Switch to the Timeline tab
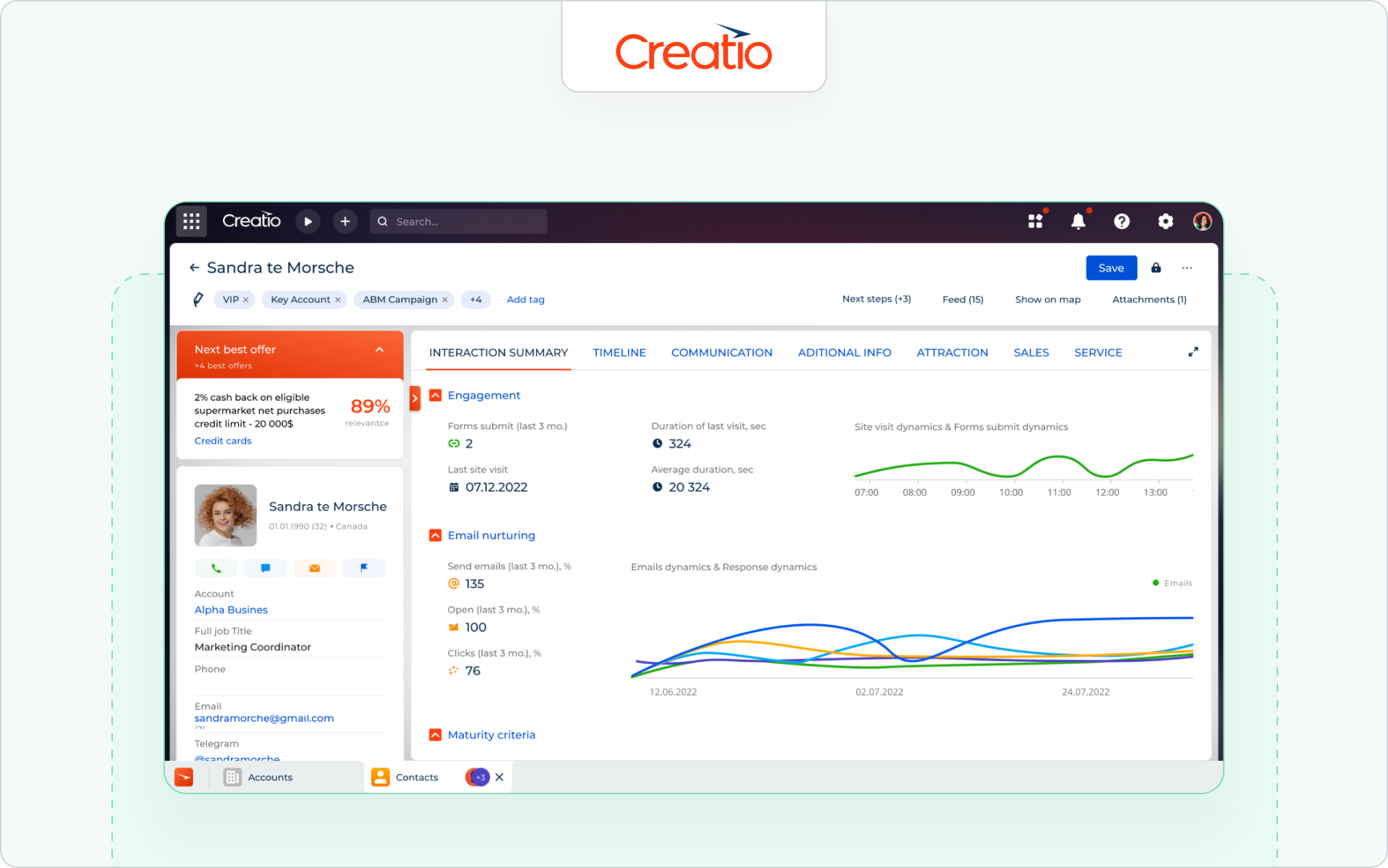The image size is (1388, 868). [x=619, y=353]
